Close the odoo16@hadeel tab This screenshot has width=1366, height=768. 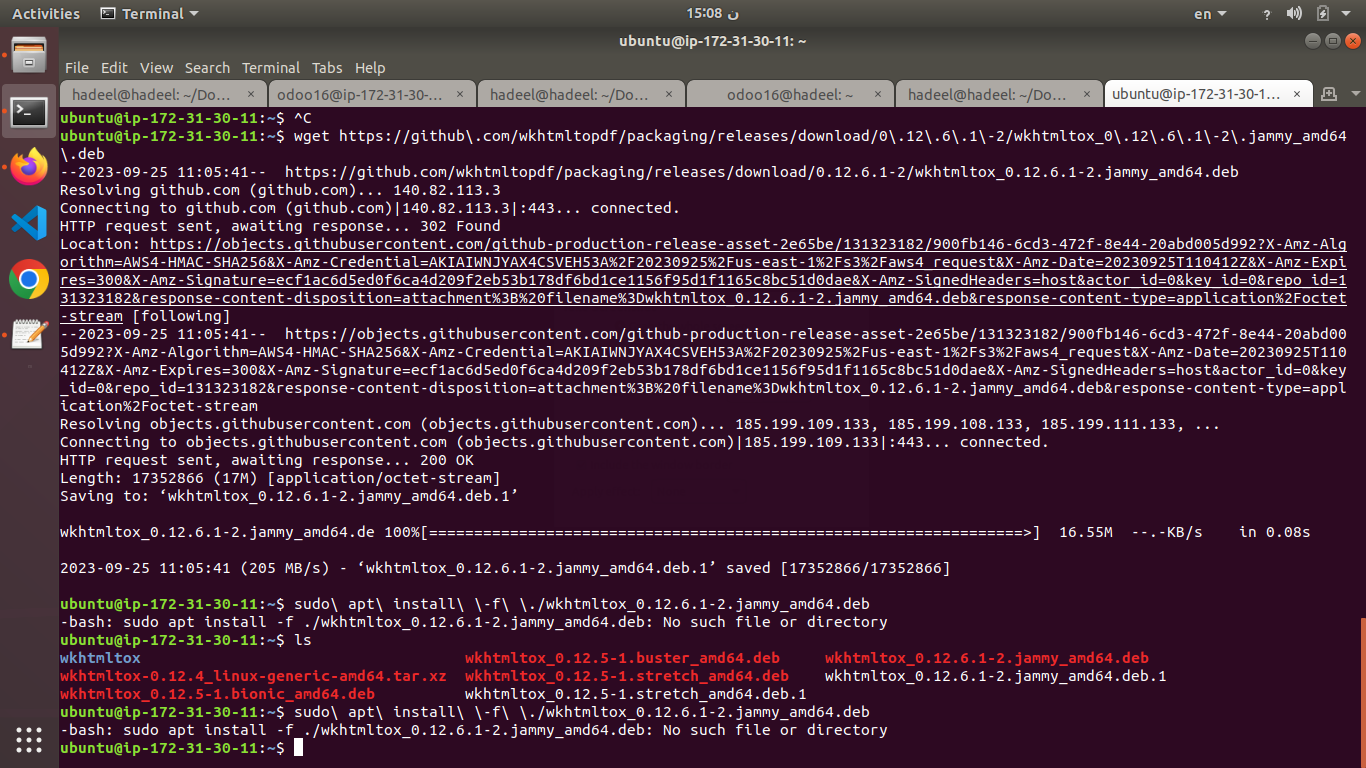point(878,95)
